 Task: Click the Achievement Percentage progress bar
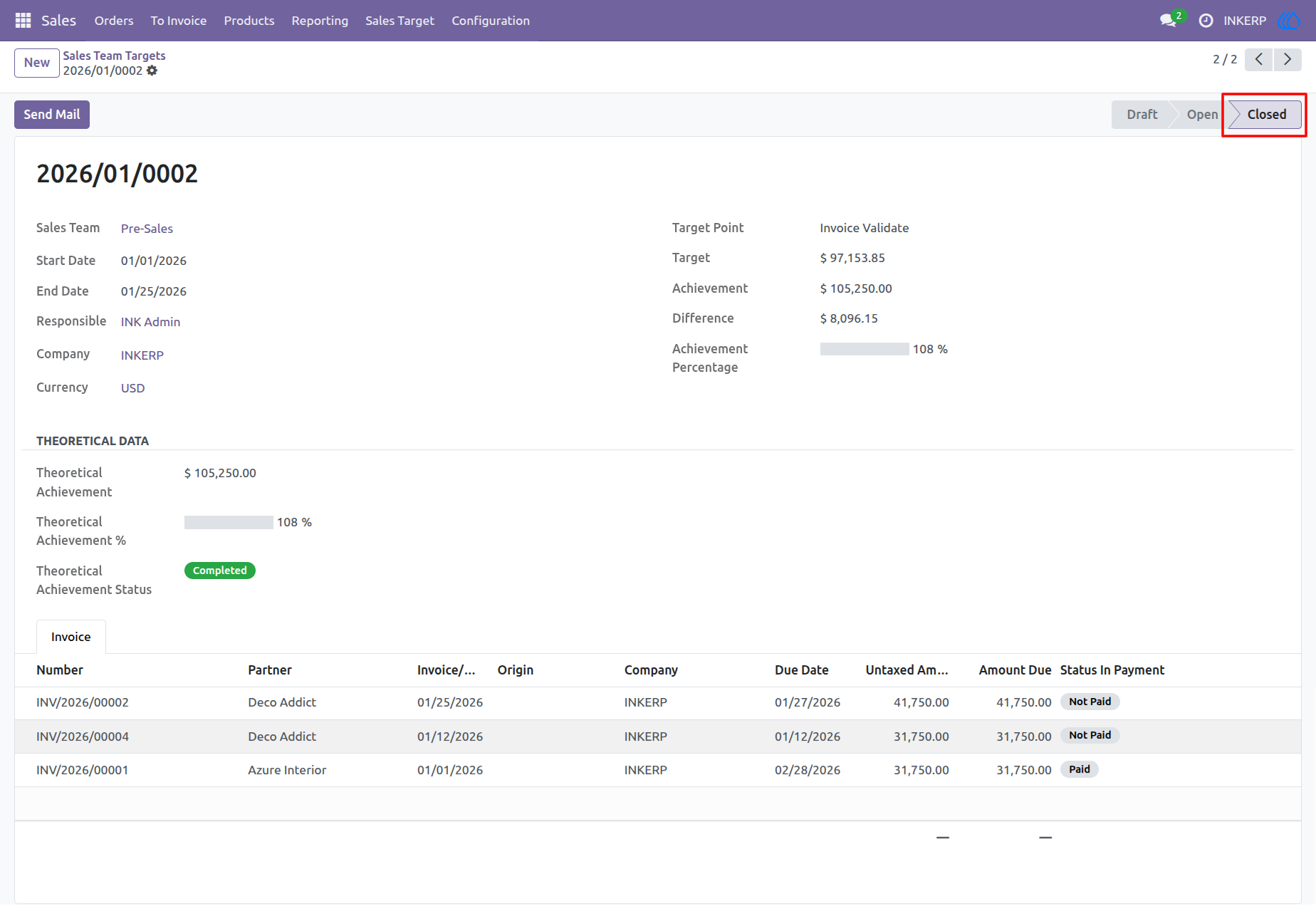(x=865, y=349)
